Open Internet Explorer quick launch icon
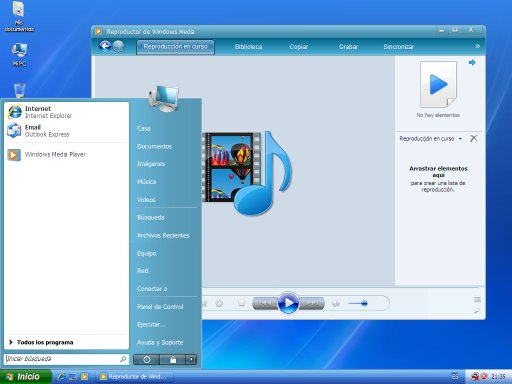Screen dimensions: 512x384 pos(61,377)
